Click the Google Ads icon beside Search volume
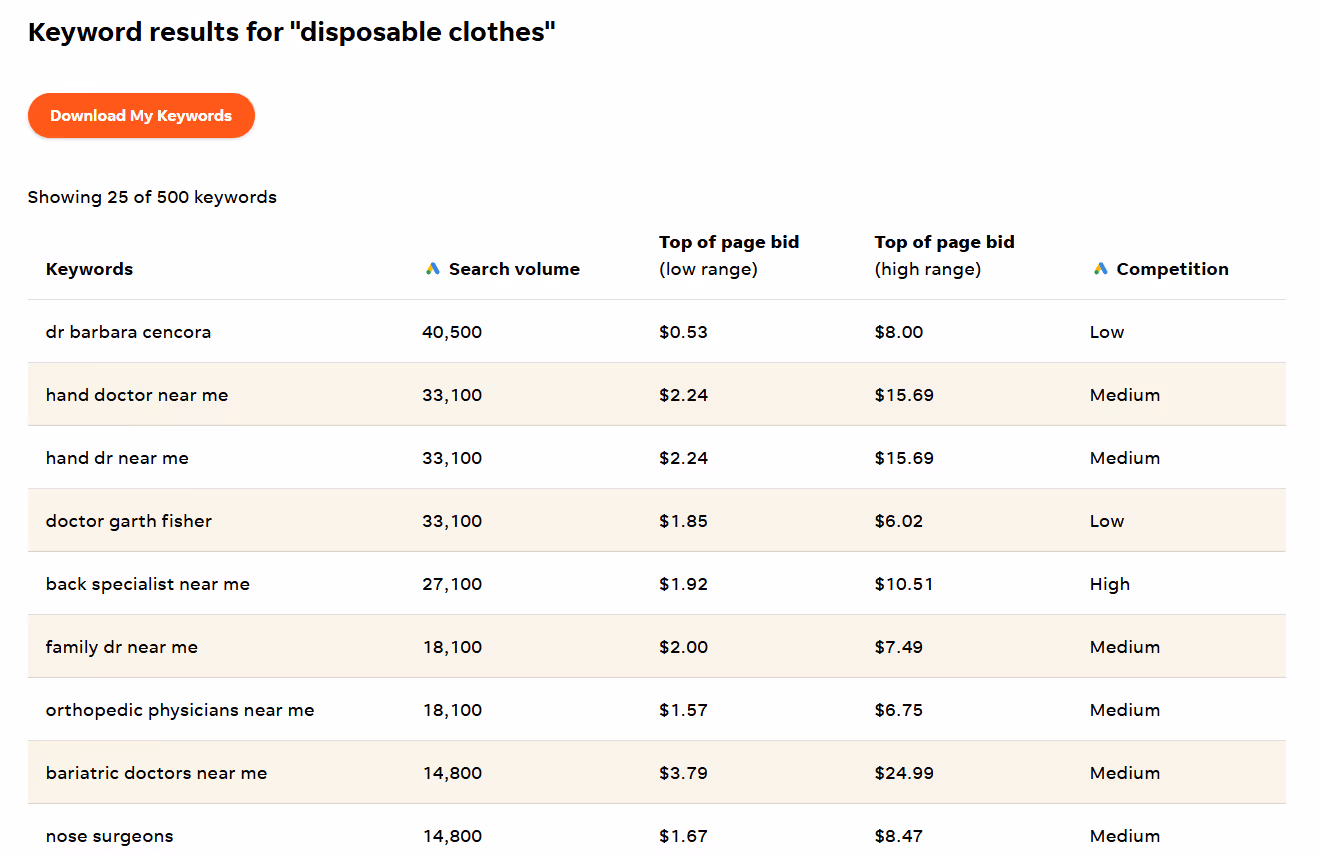Screen dimensions: 1321x854 point(432,269)
